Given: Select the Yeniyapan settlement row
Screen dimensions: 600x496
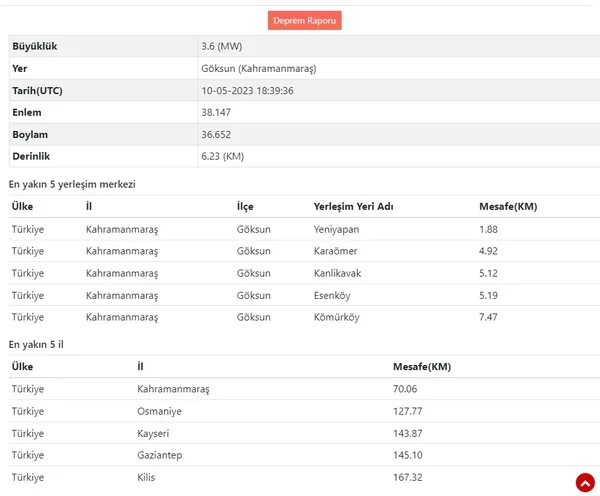Looking at the screenshot, I should (304, 229).
